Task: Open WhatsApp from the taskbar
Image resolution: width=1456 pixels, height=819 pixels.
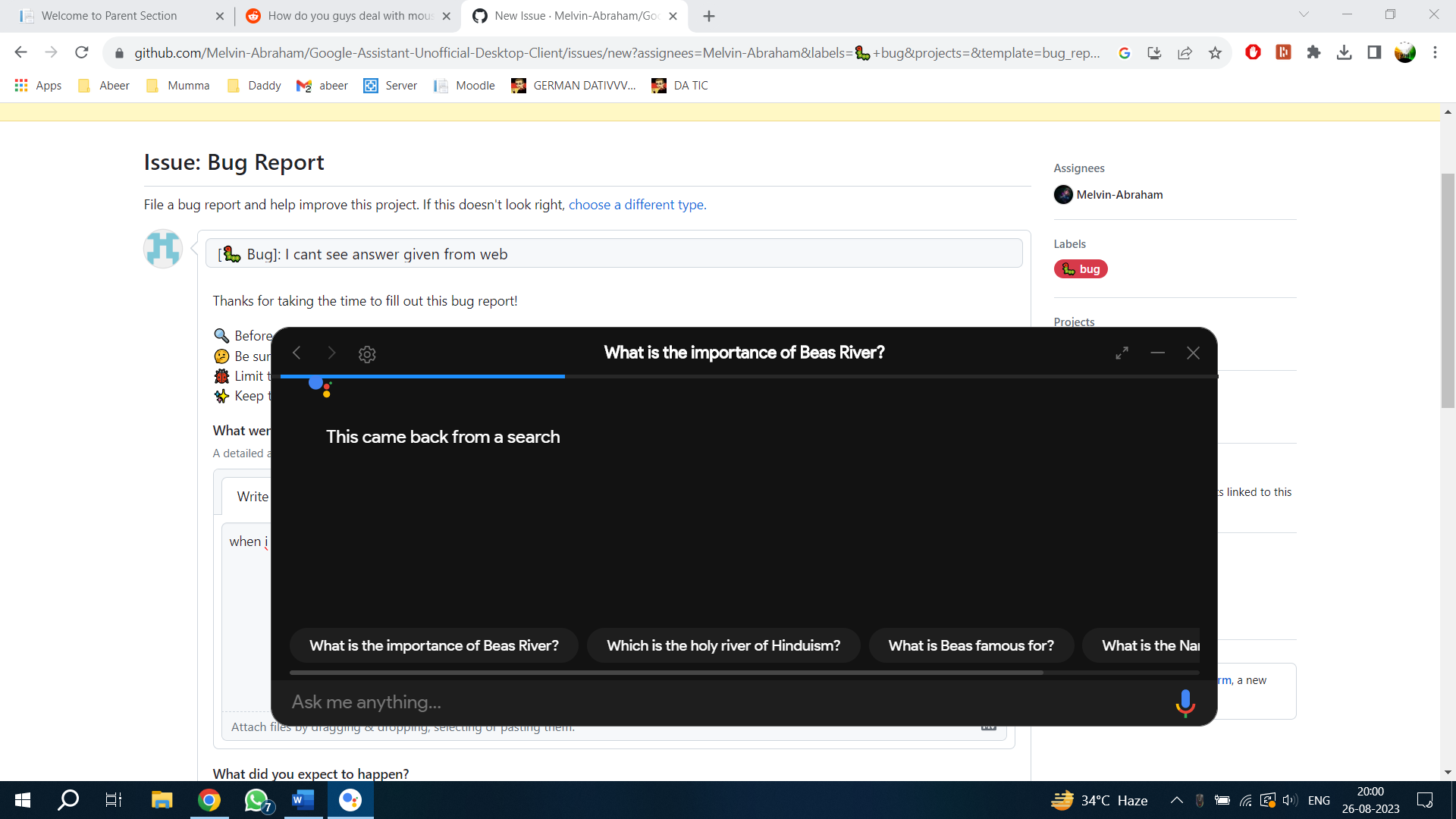Action: (256, 800)
